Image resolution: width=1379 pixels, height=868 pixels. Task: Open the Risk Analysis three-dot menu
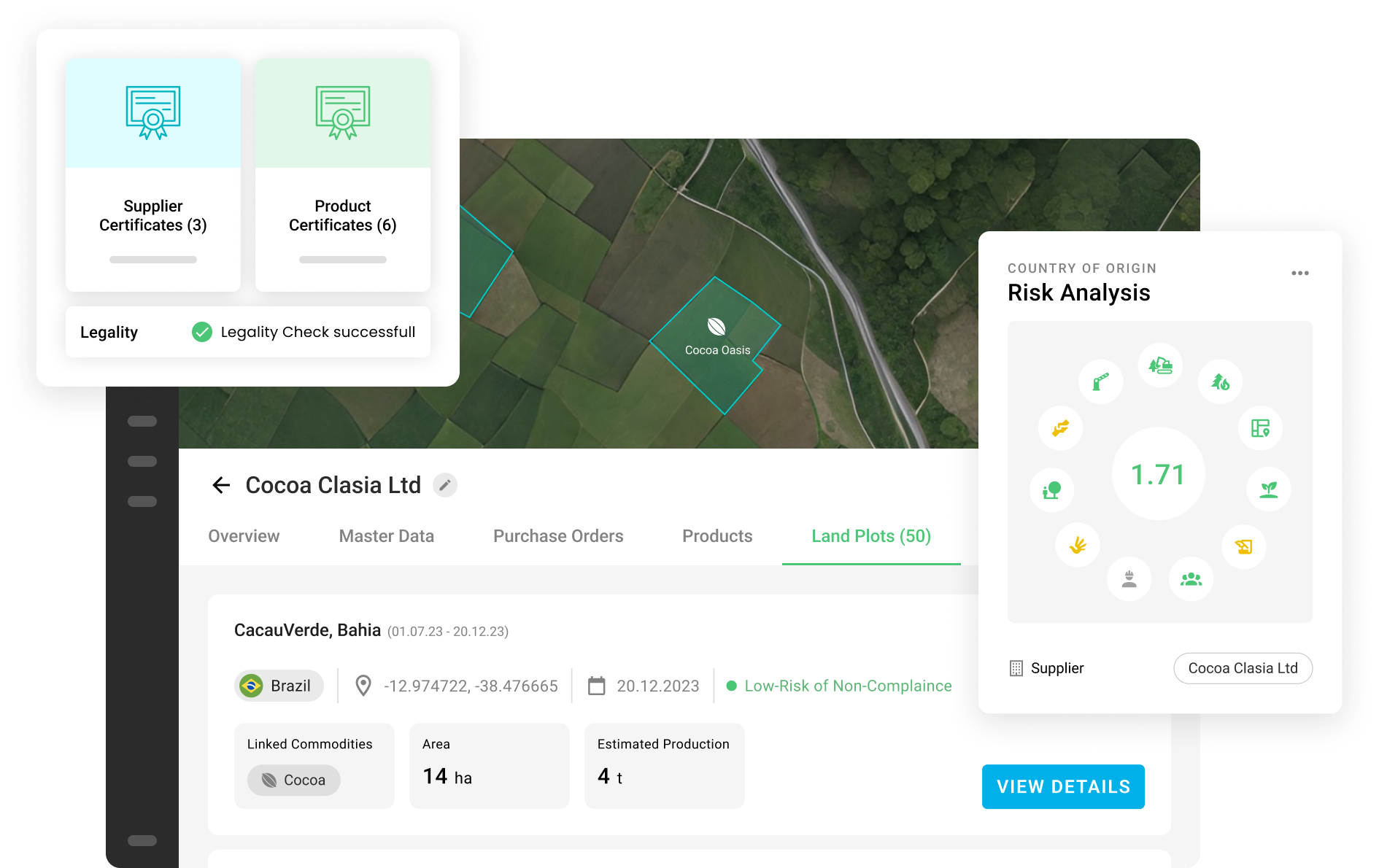pos(1299,273)
